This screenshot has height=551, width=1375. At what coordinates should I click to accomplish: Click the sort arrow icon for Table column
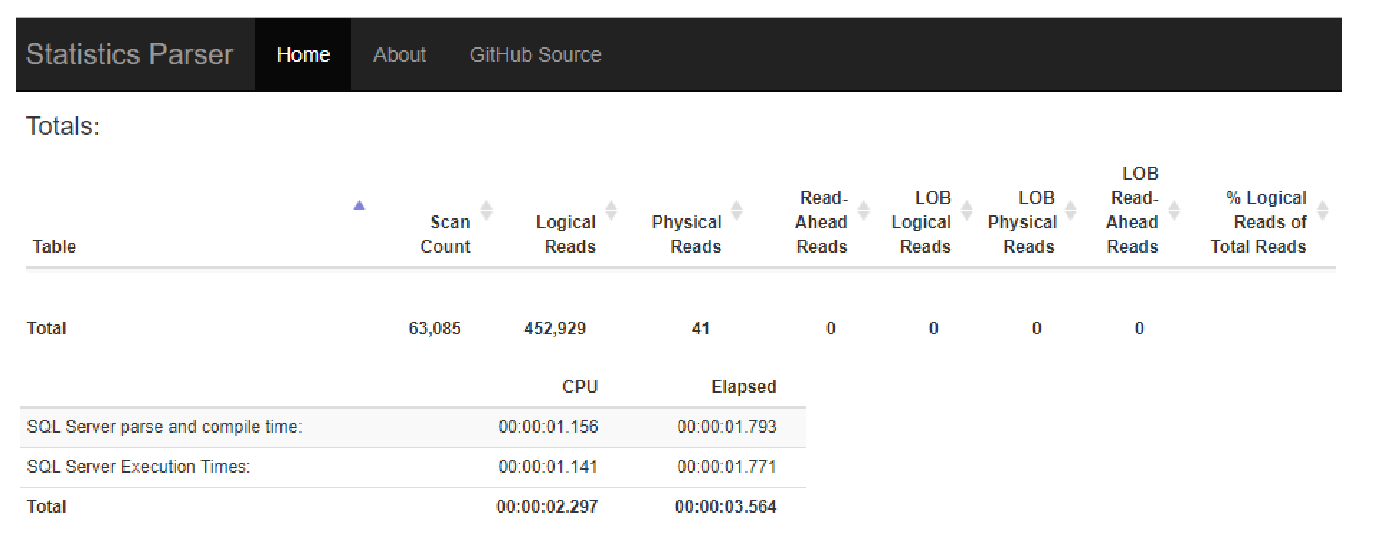coord(359,206)
